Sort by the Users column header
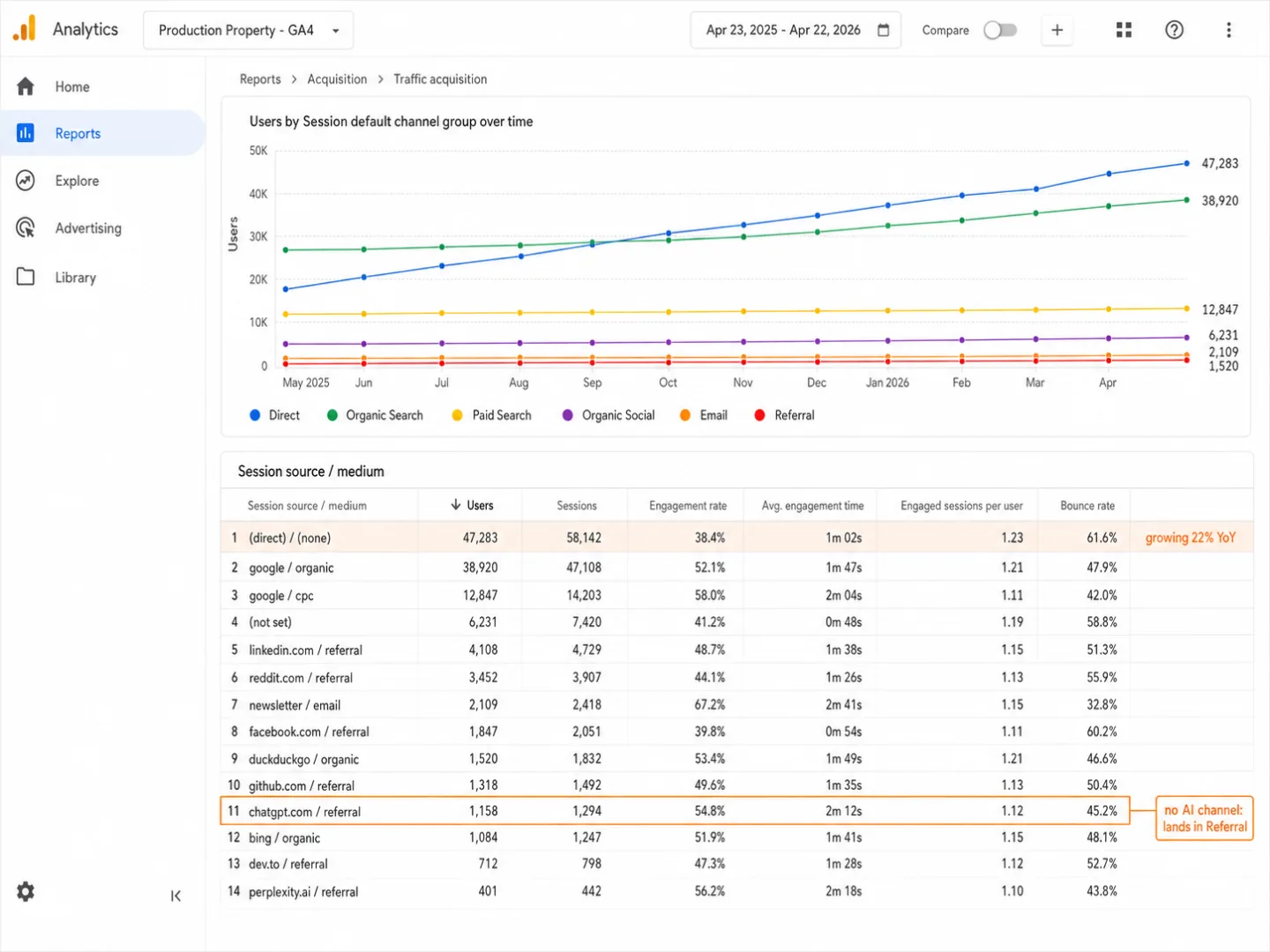This screenshot has width=1270, height=952. pyautogui.click(x=480, y=505)
